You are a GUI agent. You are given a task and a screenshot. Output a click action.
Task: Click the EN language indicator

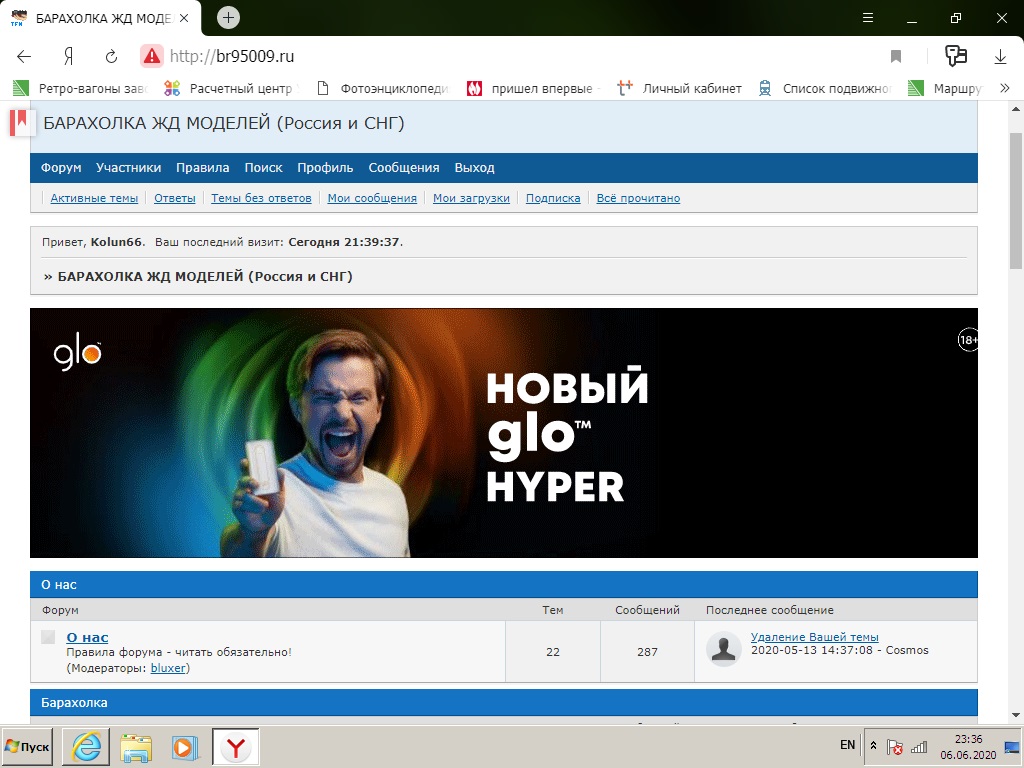[x=847, y=744]
